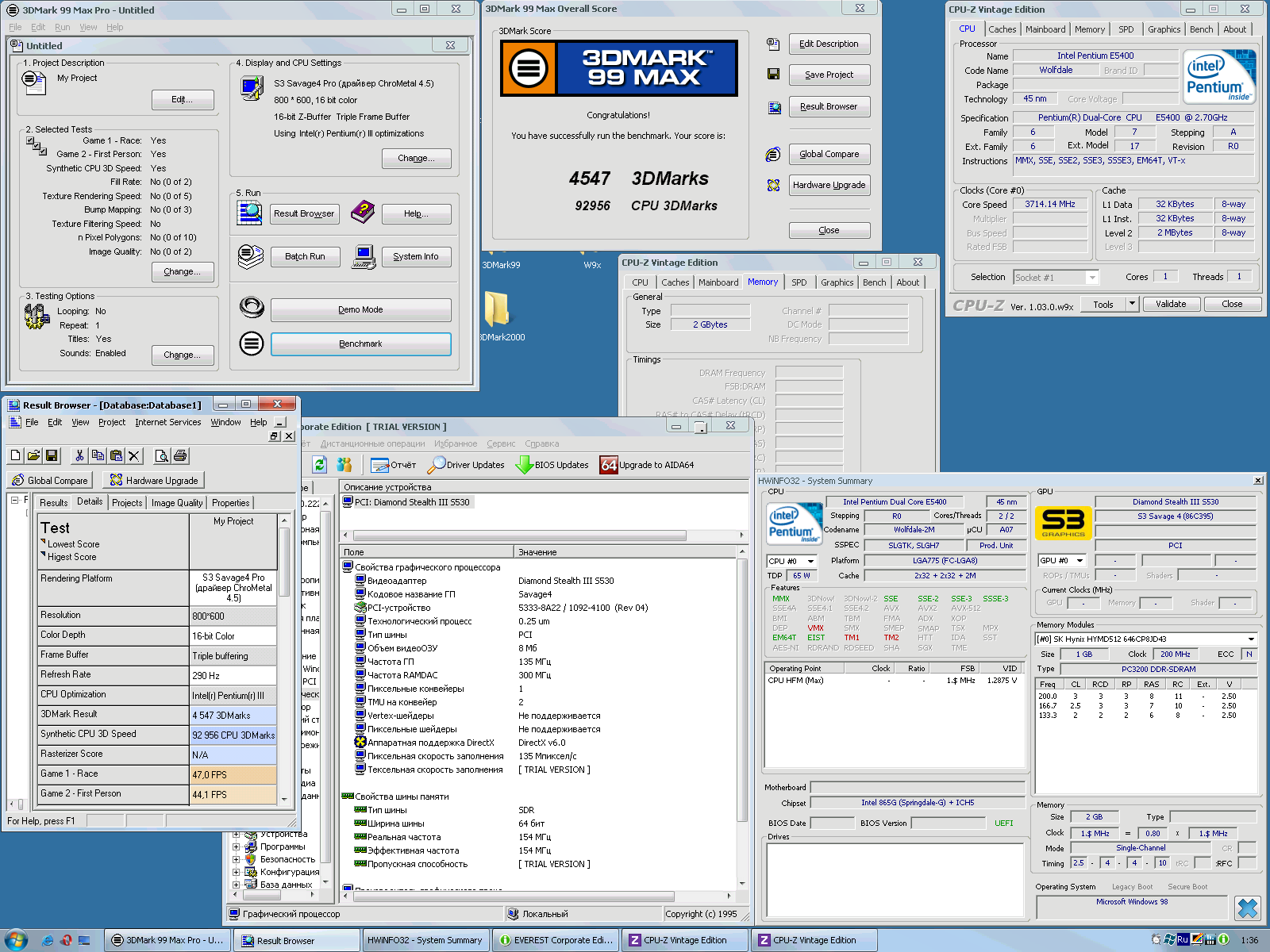Open the Tools dropdown arrow in CPU-Z
Image resolution: width=1270 pixels, height=952 pixels.
(1133, 304)
